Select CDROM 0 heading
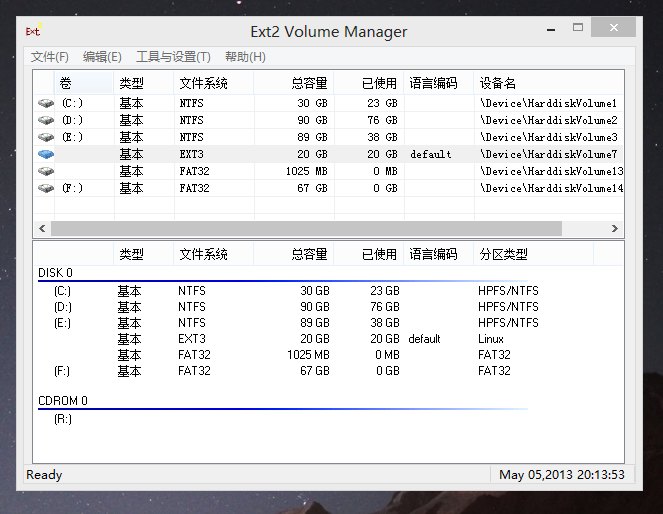This screenshot has height=514, width=663. coord(63,400)
